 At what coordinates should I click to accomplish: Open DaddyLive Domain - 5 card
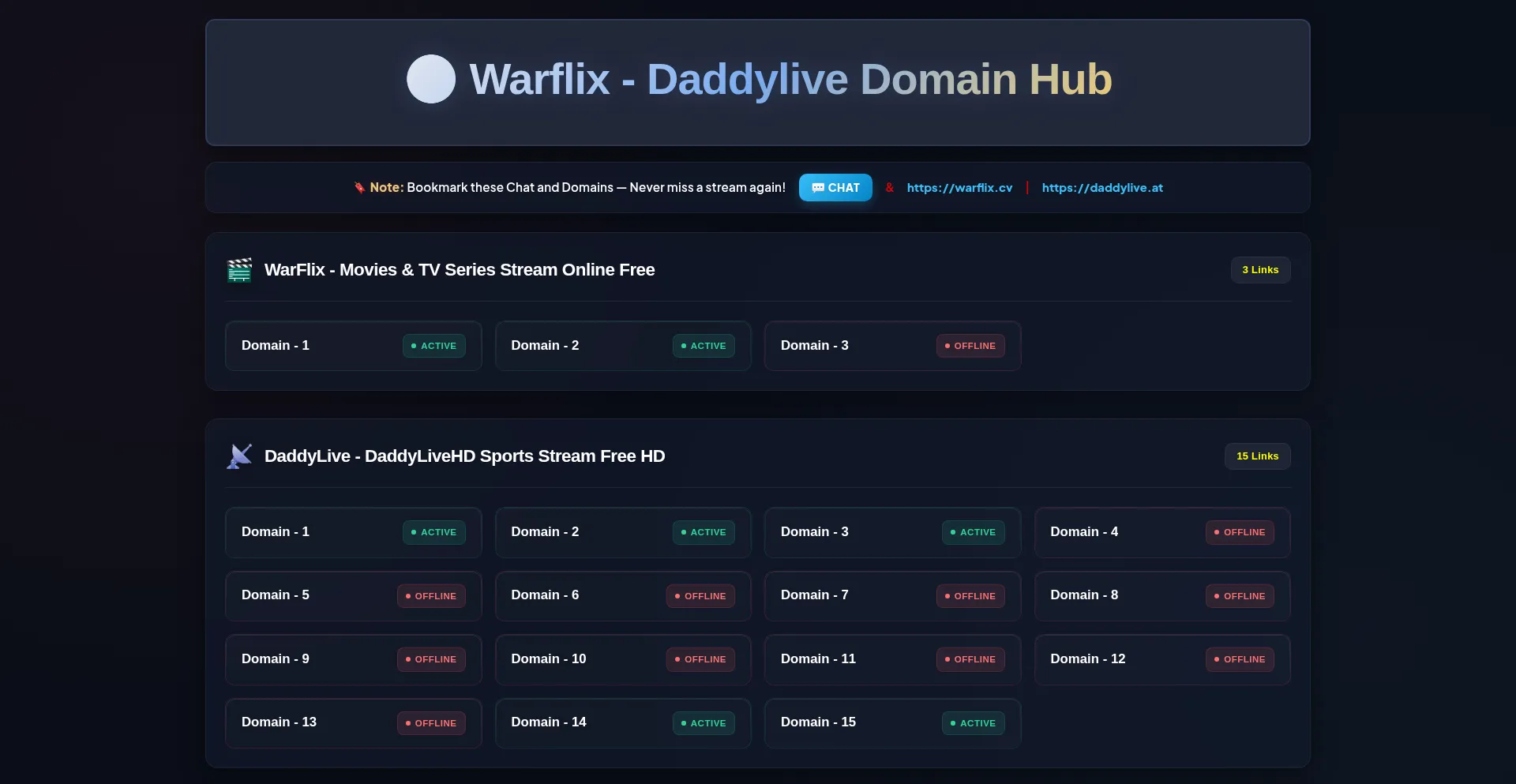click(x=353, y=596)
